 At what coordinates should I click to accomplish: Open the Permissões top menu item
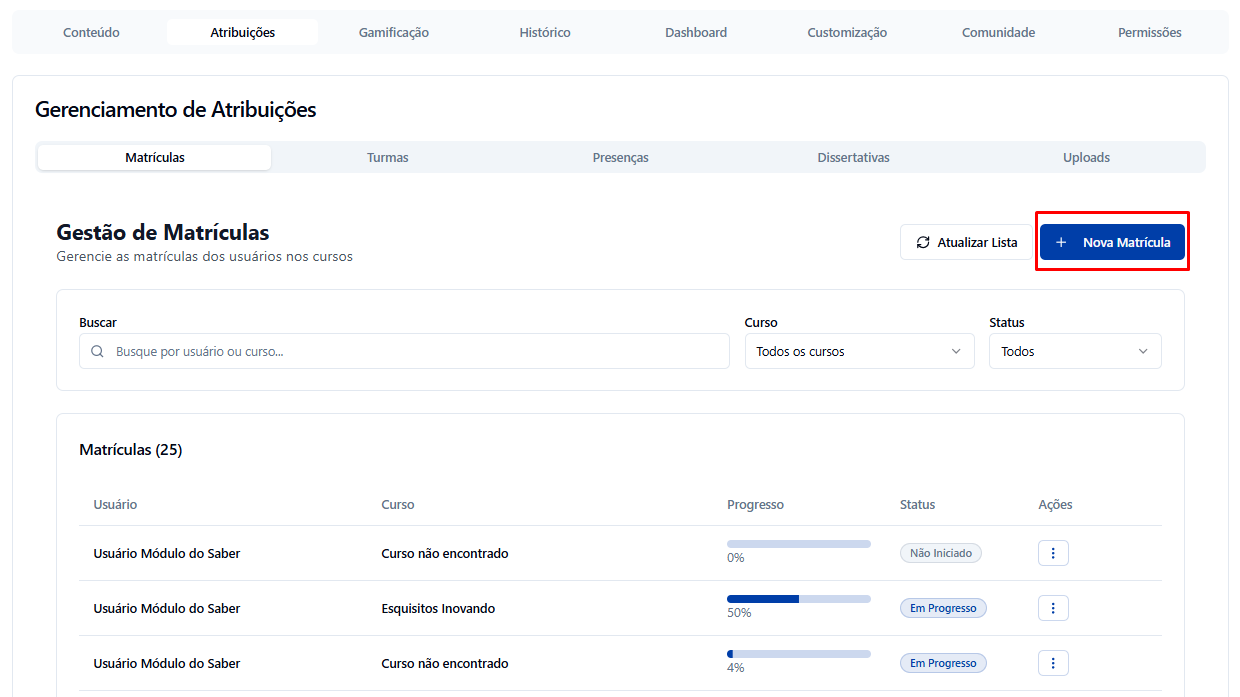tap(1149, 33)
